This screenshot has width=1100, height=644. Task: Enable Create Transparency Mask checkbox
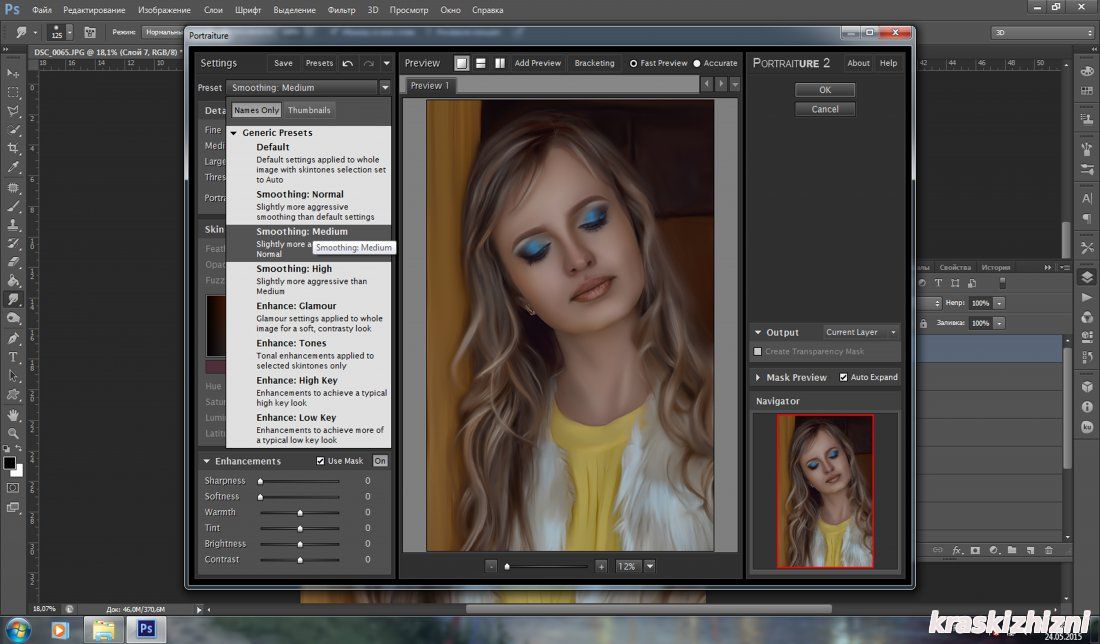click(x=758, y=351)
